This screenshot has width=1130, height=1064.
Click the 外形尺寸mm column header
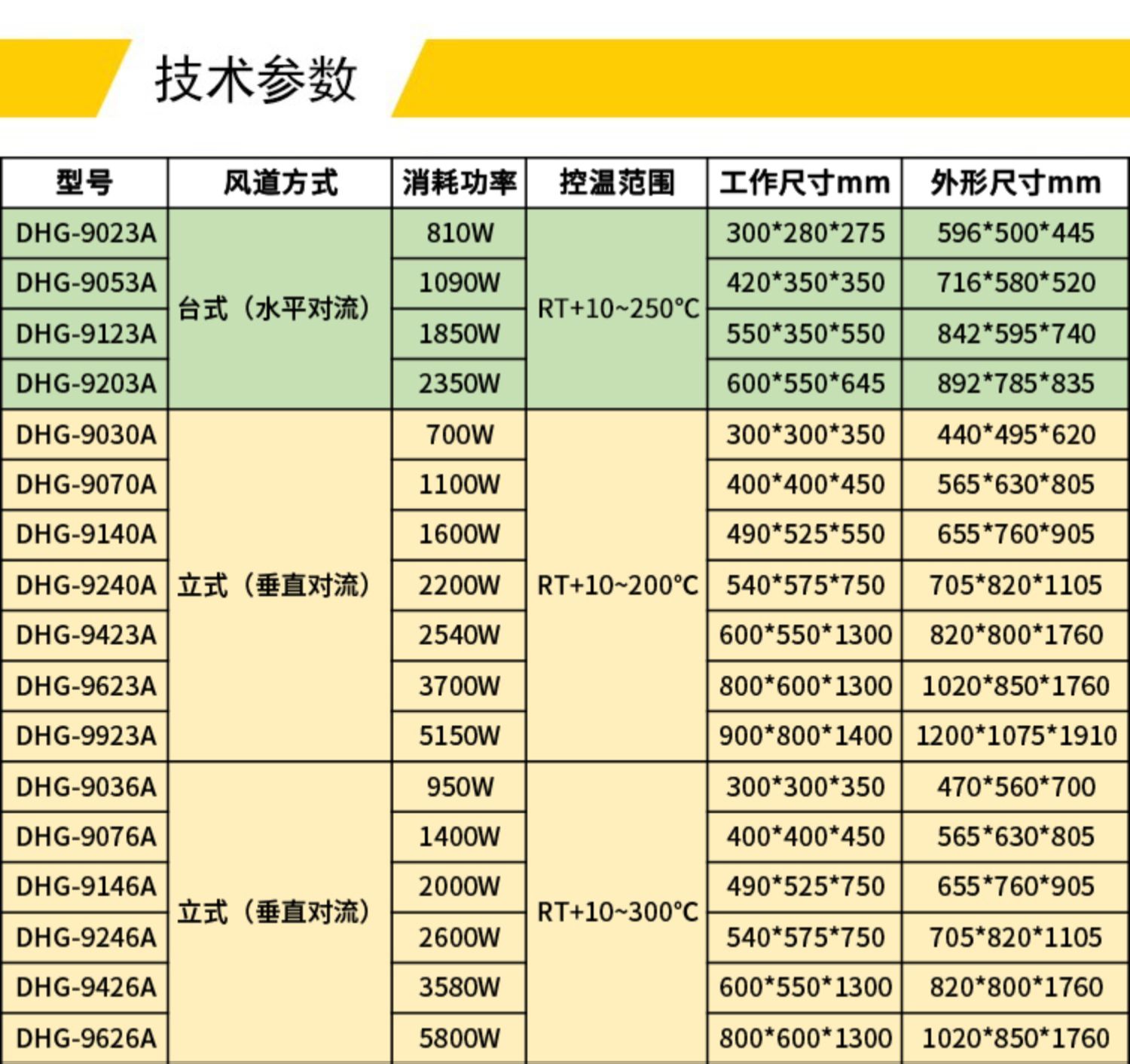[x=1013, y=181]
